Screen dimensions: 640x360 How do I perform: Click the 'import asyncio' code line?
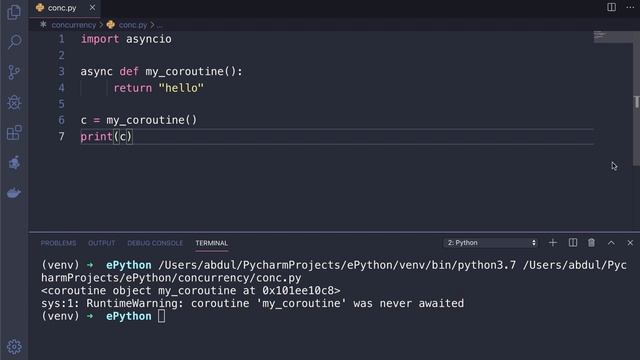click(x=126, y=39)
